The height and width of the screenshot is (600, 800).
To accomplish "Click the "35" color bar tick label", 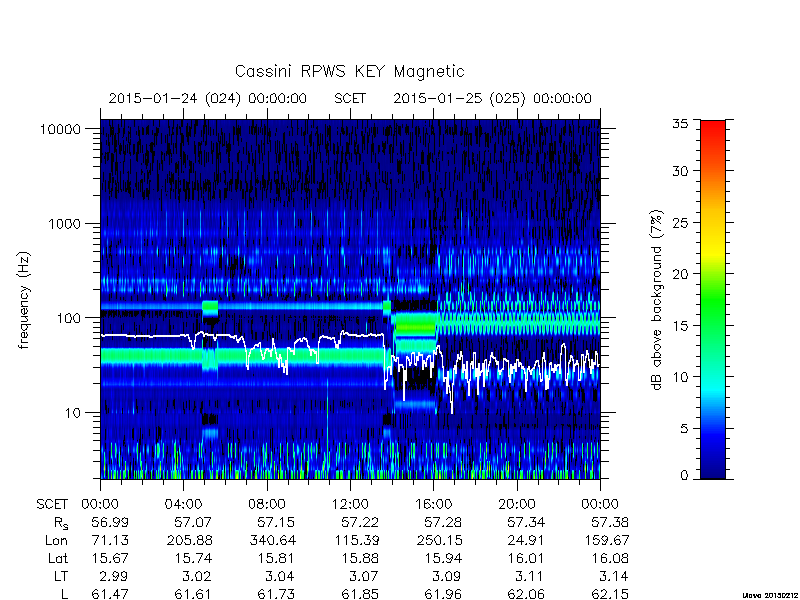I will click(680, 124).
